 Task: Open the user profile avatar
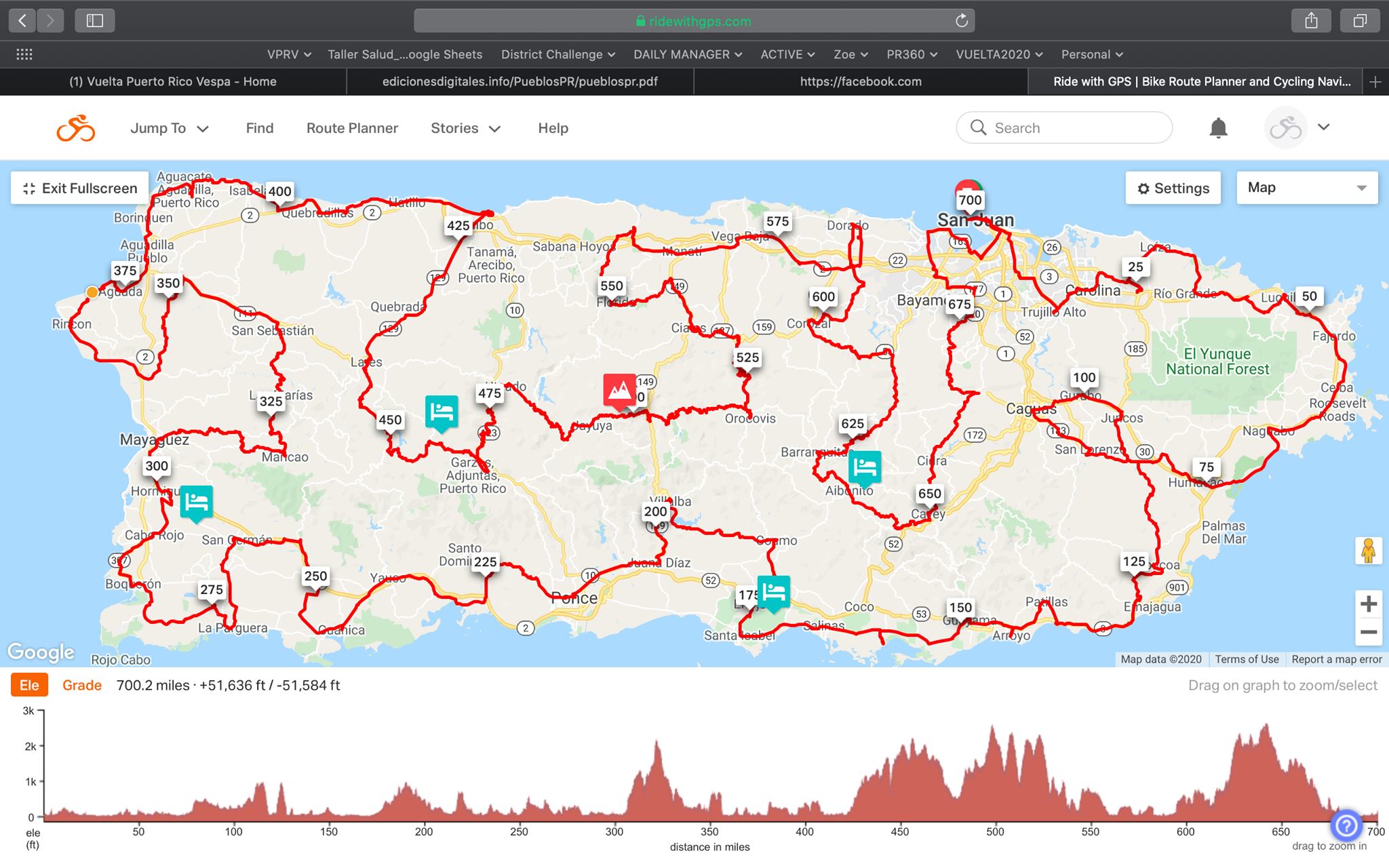click(x=1285, y=128)
